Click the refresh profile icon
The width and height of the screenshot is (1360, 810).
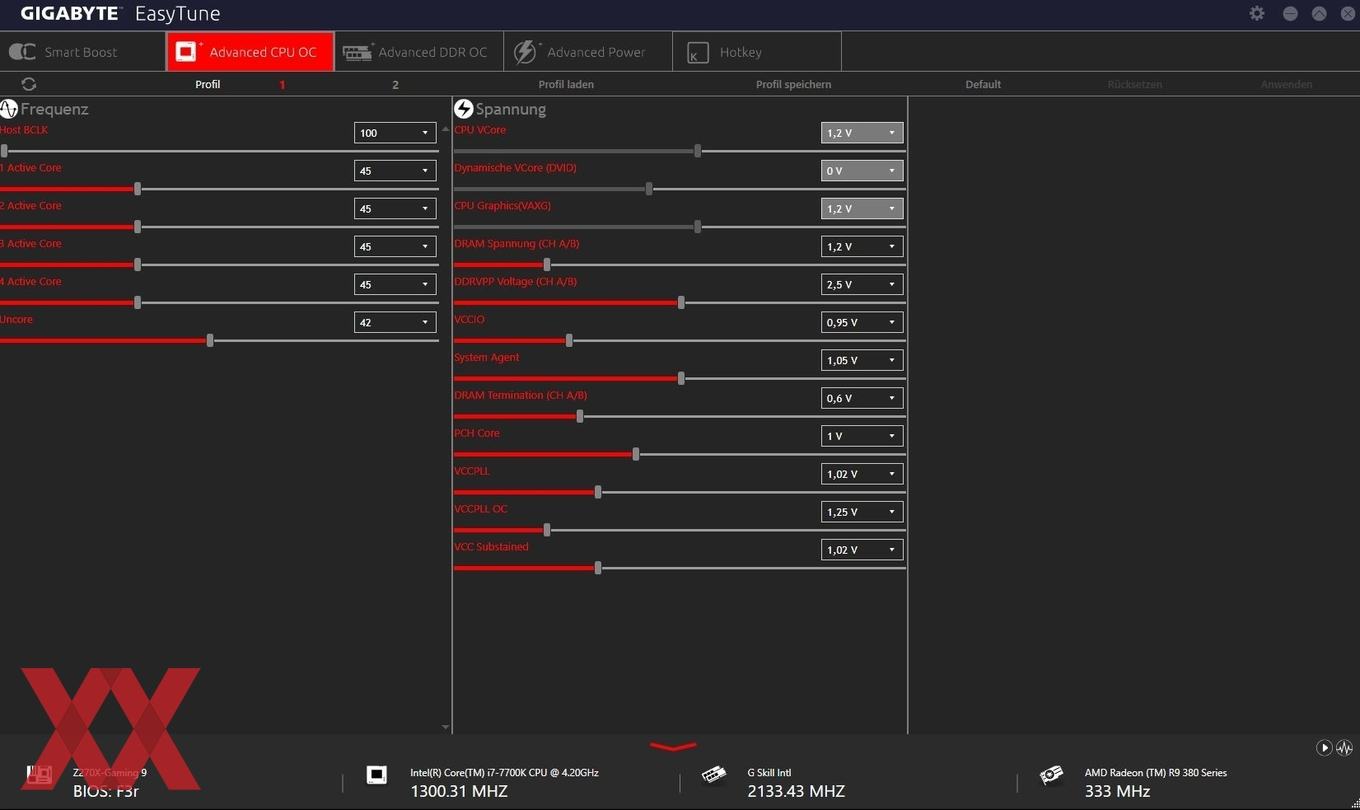coord(28,84)
